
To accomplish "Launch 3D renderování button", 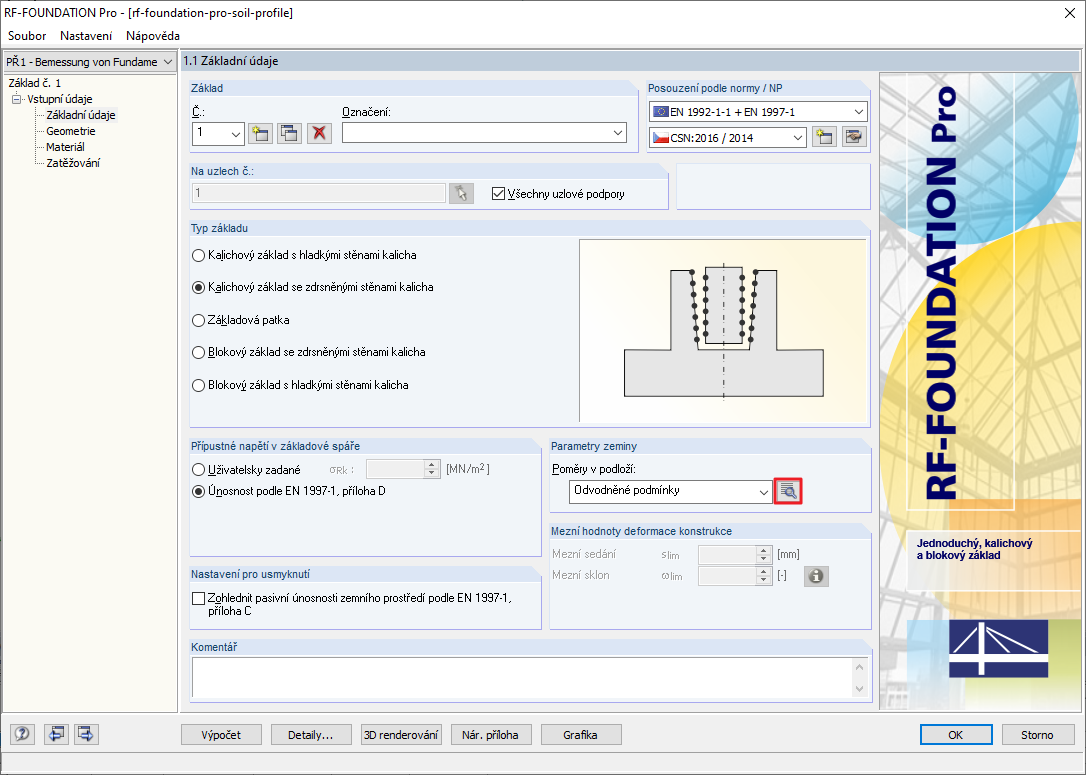I will coord(402,735).
